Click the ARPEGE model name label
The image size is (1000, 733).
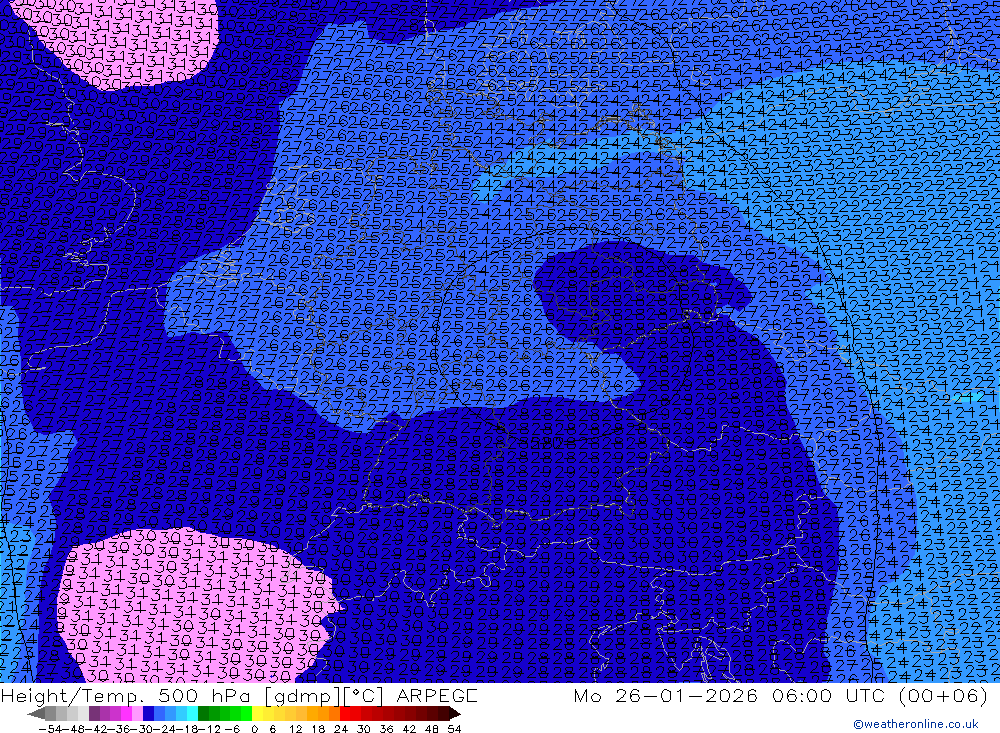436,695
